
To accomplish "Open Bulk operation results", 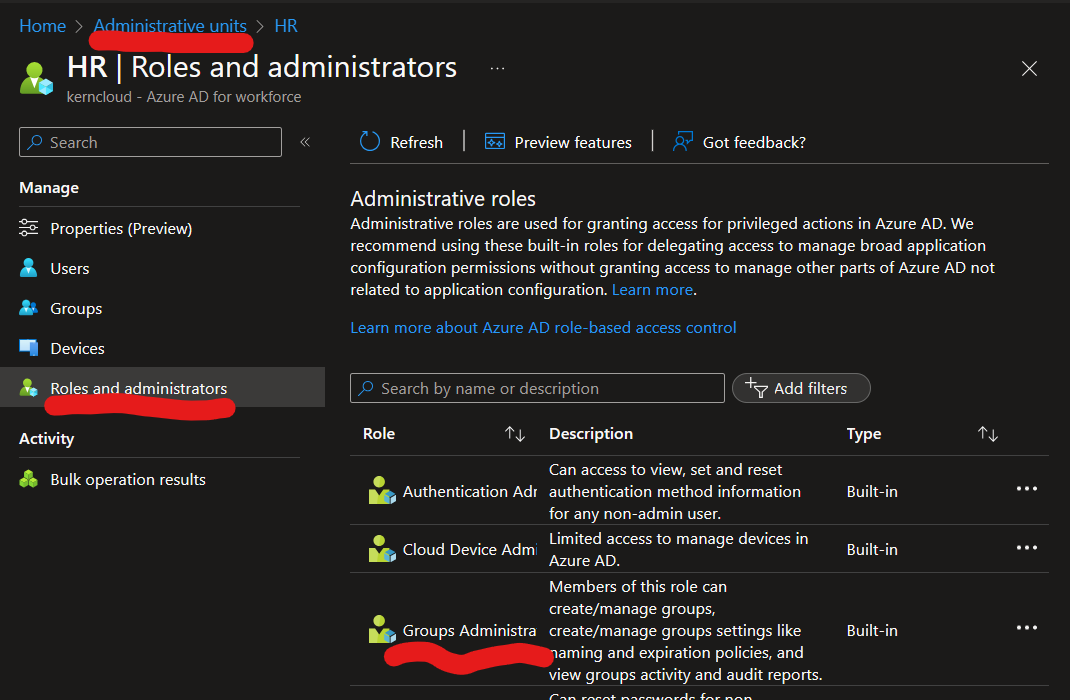I will (x=128, y=480).
